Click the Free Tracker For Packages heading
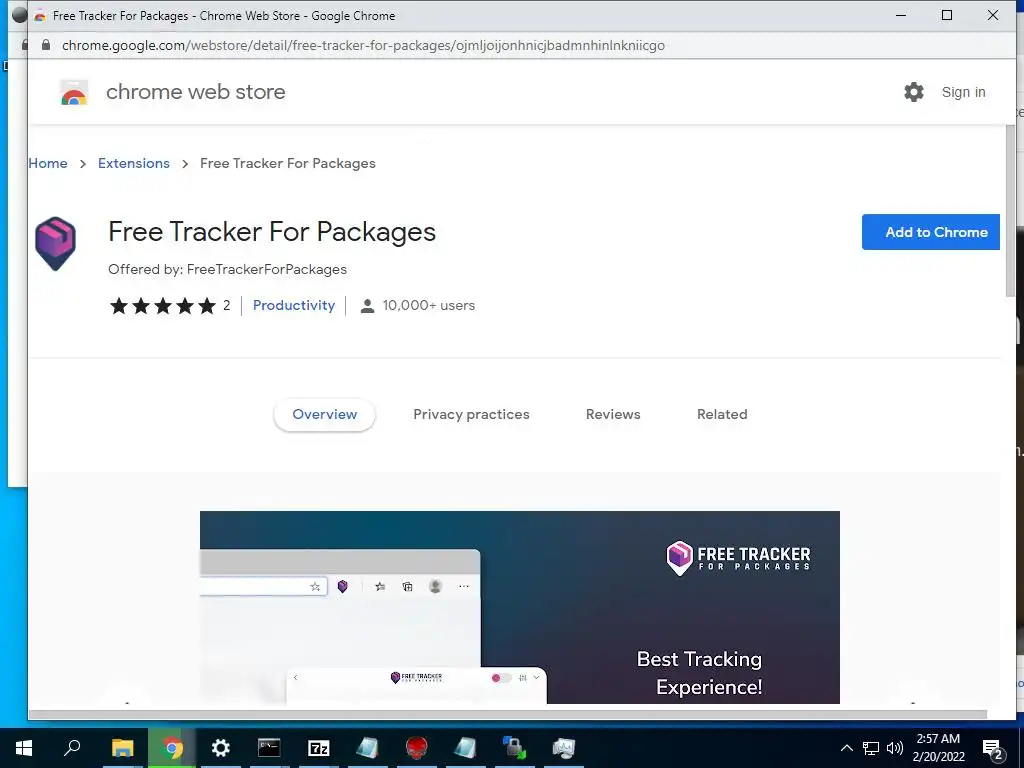Viewport: 1024px width, 768px height. click(x=272, y=232)
